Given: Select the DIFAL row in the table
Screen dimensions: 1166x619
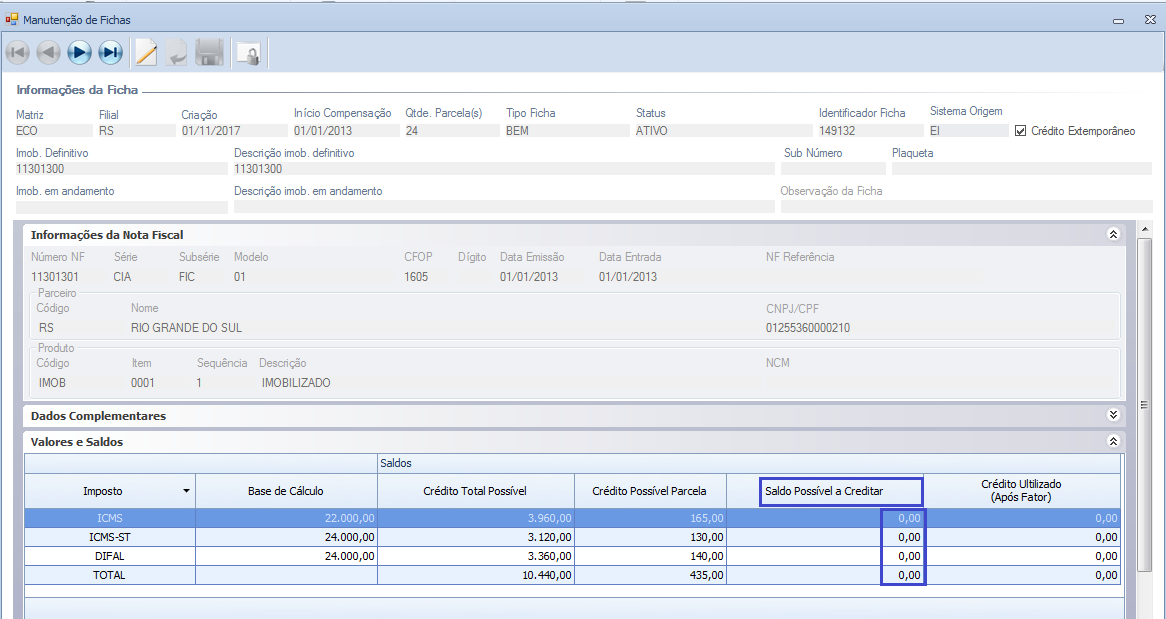Looking at the screenshot, I should (110, 556).
